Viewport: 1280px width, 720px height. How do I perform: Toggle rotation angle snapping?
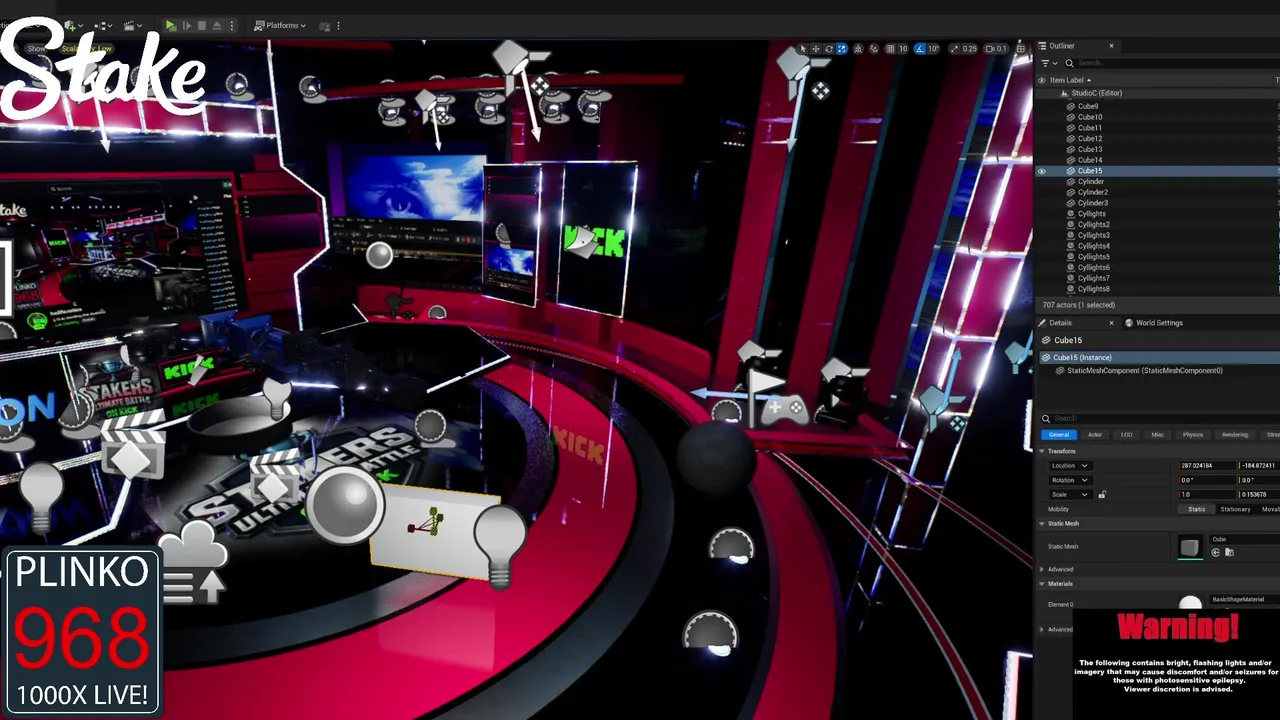click(920, 48)
